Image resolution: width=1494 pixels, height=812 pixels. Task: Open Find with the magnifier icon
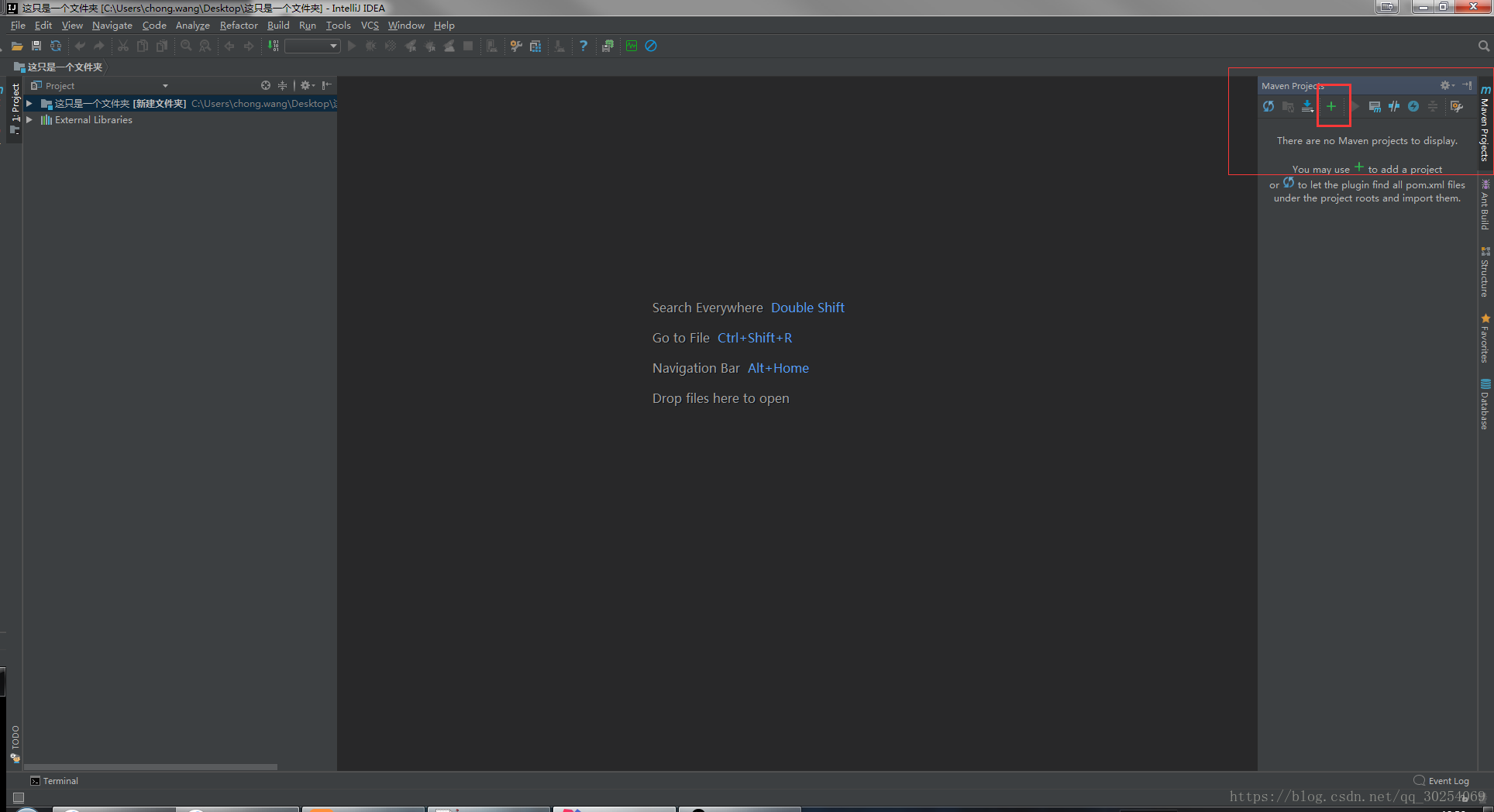186,46
